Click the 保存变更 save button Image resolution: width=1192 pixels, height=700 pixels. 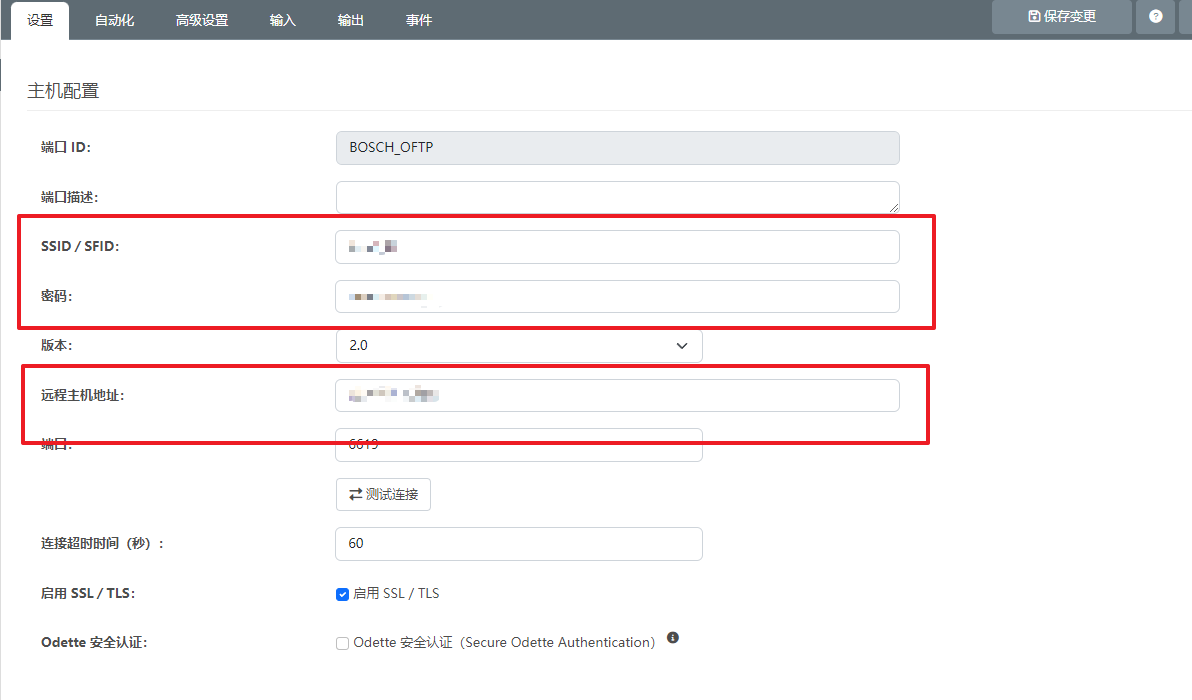(1061, 17)
